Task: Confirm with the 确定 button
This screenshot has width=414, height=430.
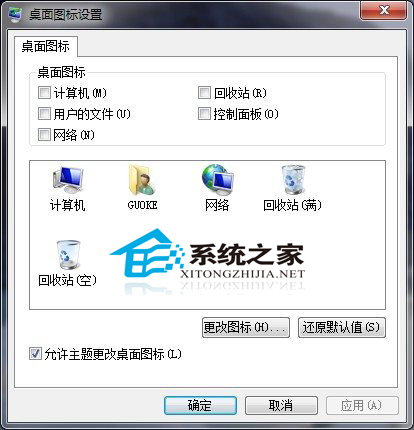Action: point(200,405)
